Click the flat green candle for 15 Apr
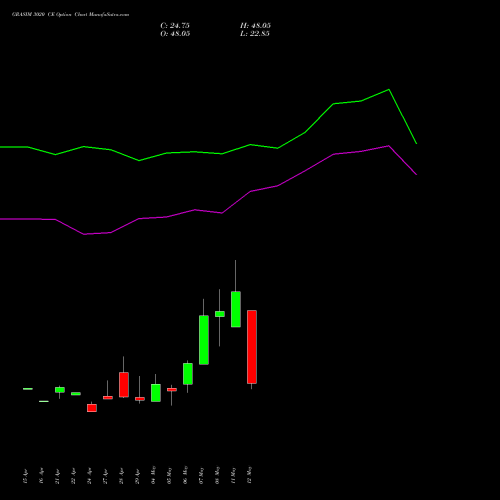Screen dimensions: 500x500 click(x=28, y=389)
